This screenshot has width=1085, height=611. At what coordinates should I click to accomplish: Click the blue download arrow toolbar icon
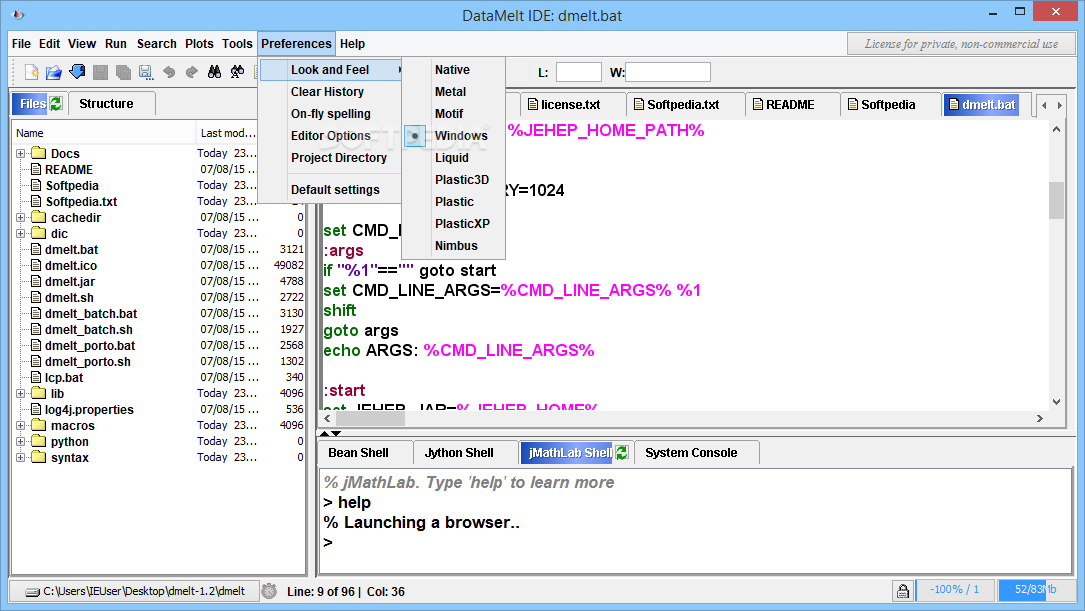tap(77, 72)
